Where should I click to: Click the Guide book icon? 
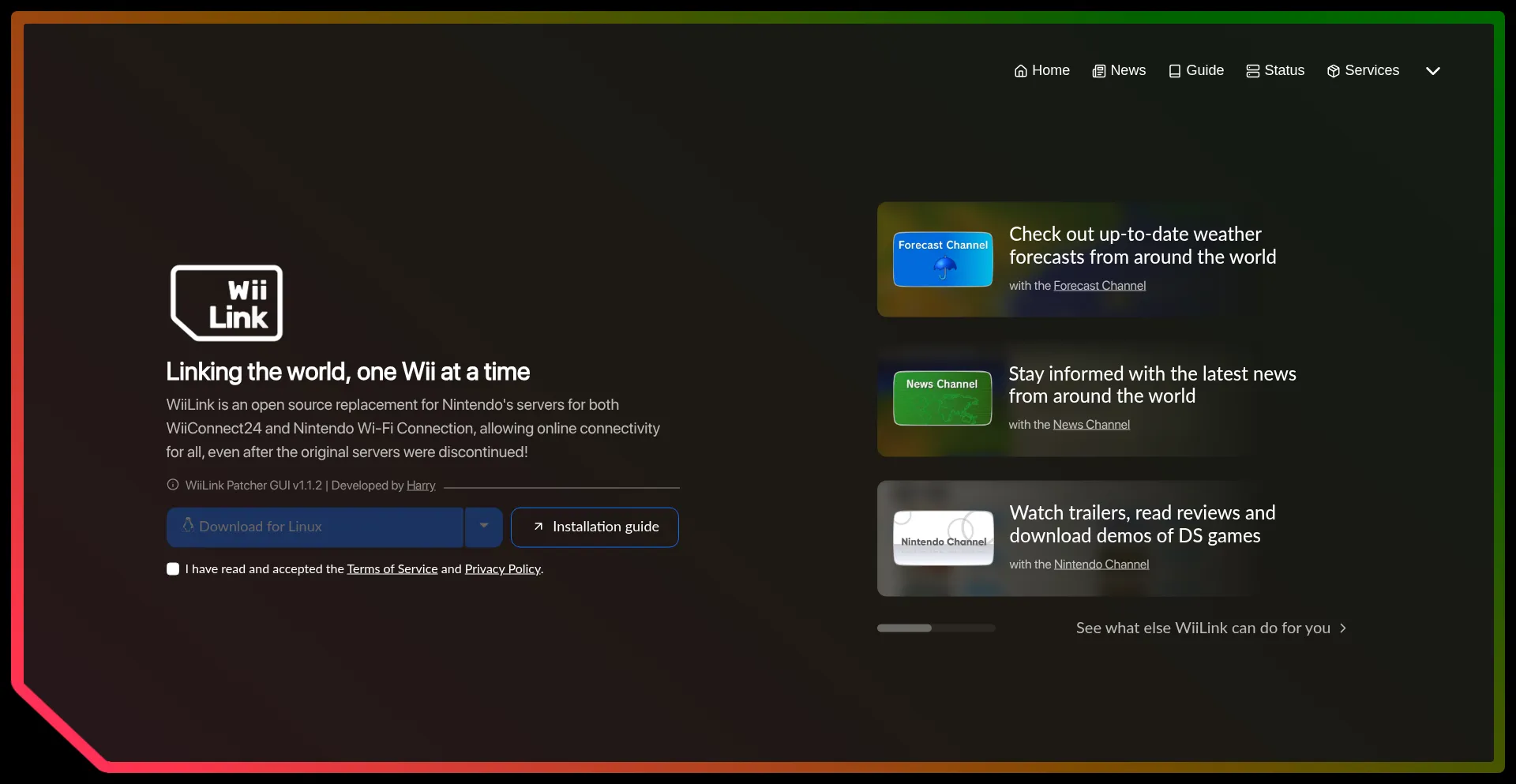coord(1174,71)
